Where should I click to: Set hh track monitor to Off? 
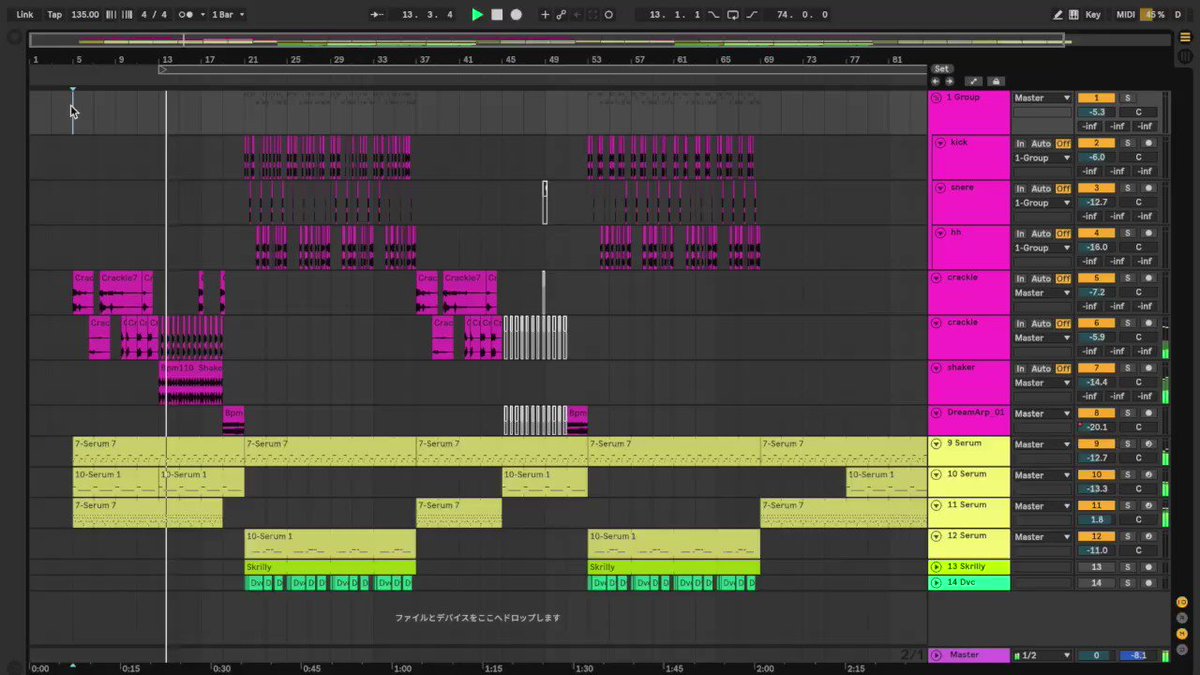point(1063,233)
